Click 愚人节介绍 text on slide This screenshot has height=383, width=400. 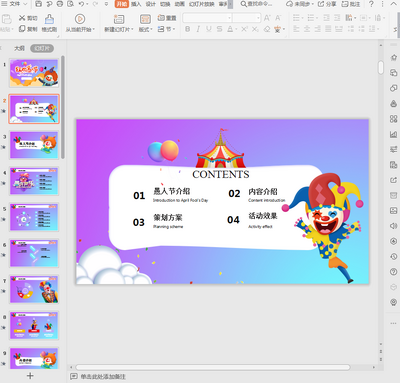(x=171, y=191)
